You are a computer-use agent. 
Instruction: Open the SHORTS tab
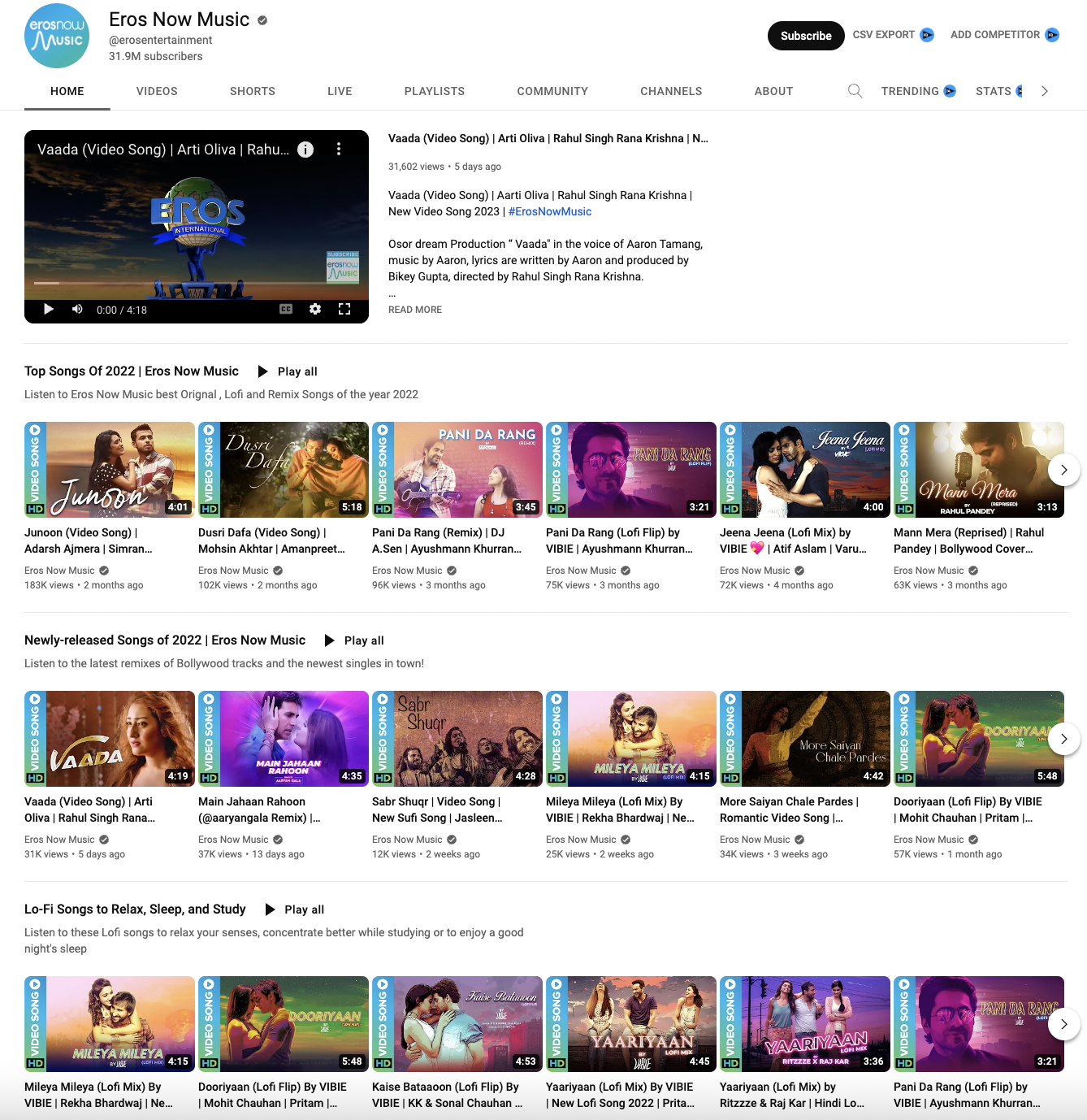tap(253, 91)
